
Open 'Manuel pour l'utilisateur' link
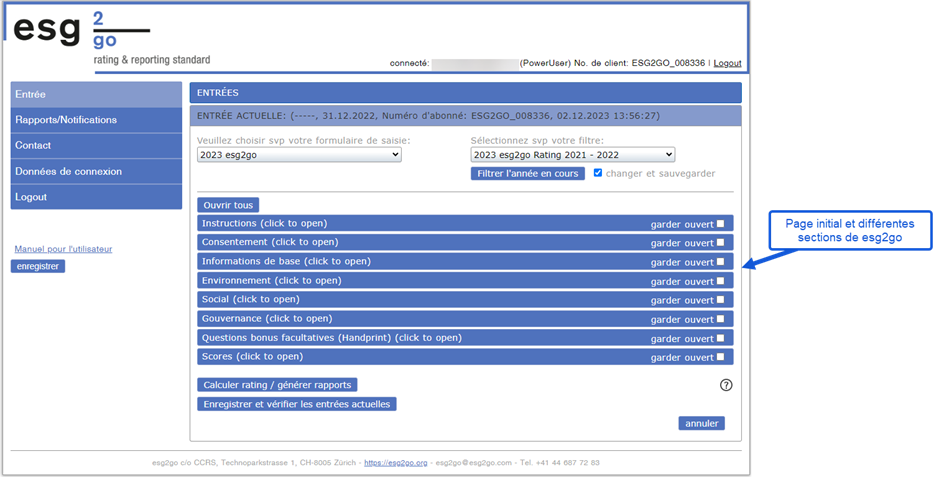tap(63, 249)
